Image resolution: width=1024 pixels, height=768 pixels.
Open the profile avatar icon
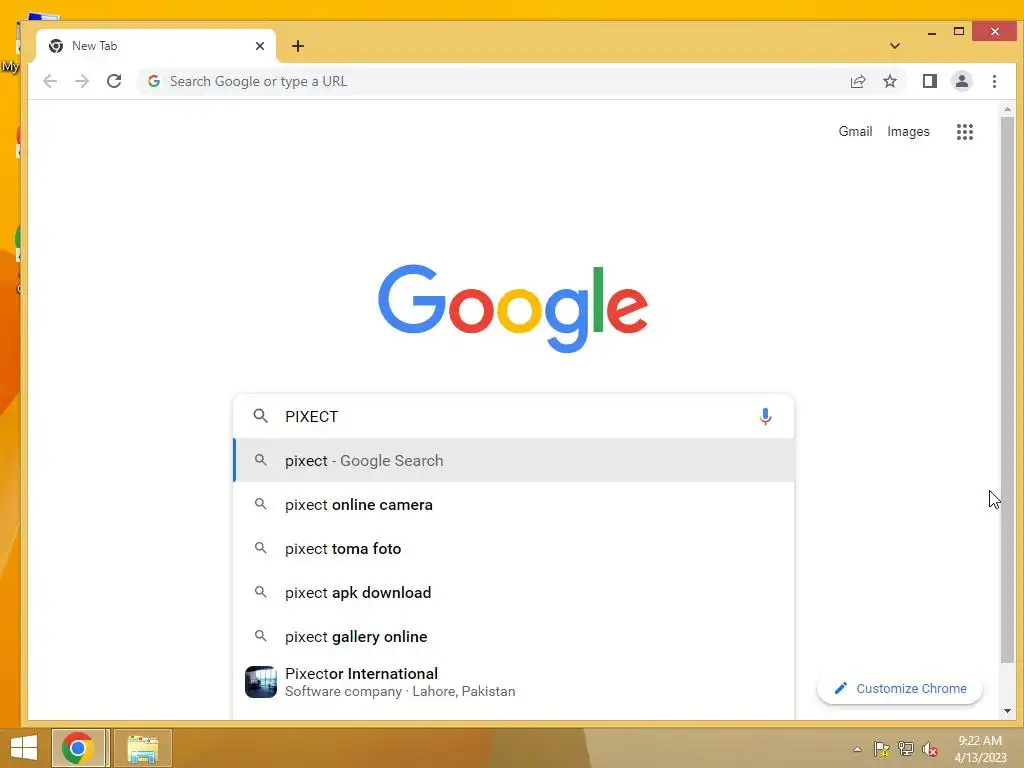click(x=961, y=81)
